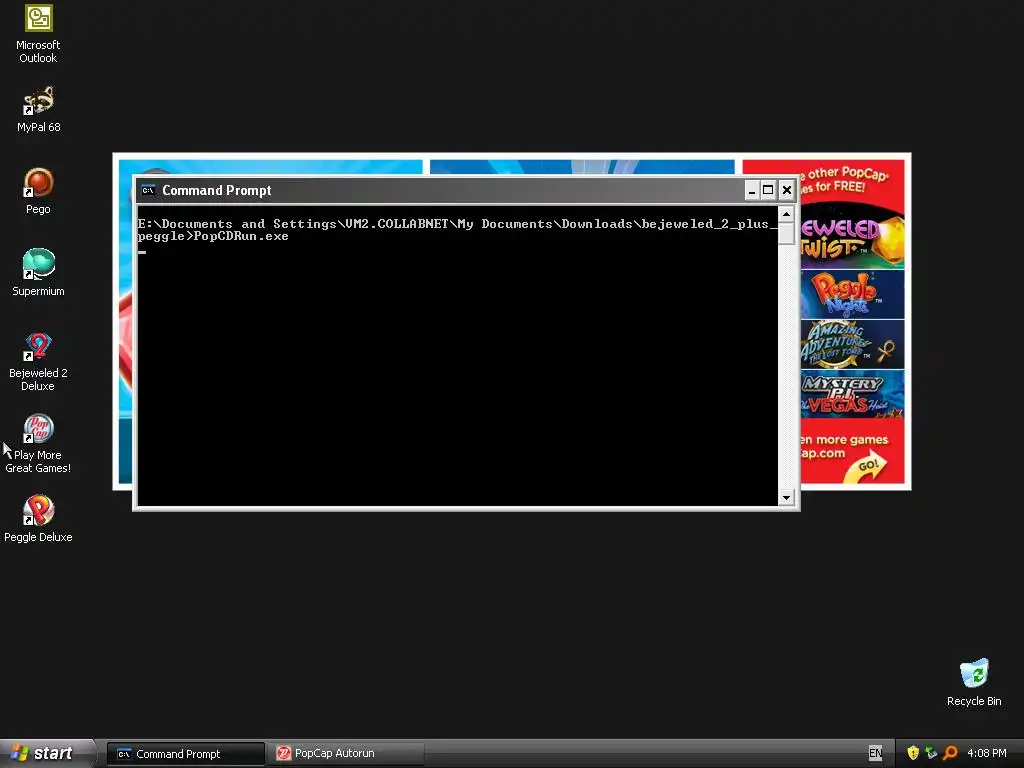Click Command Prompt scrollbar up arrow
The width and height of the screenshot is (1024, 768).
pyautogui.click(x=786, y=214)
